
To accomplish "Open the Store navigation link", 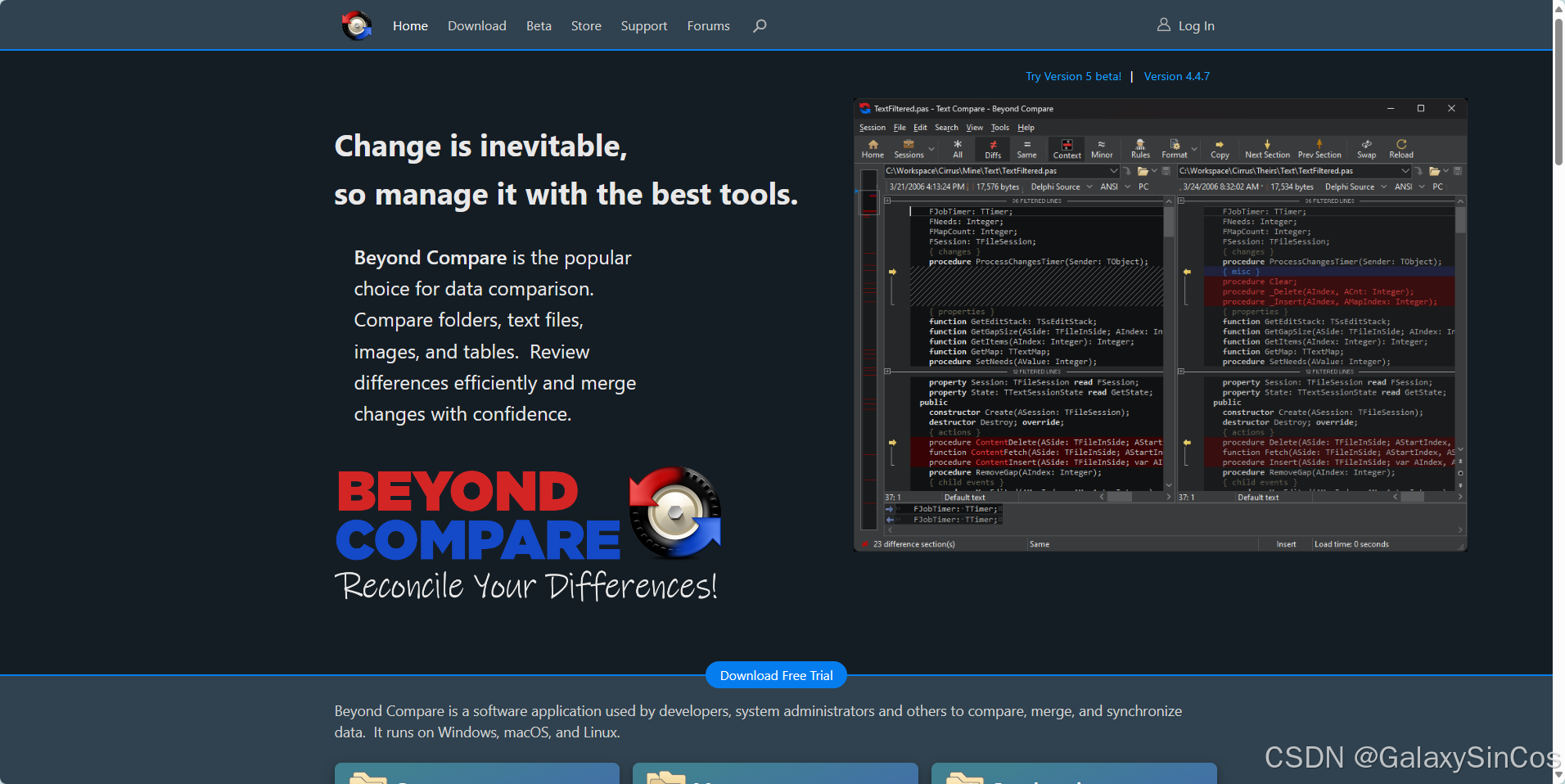I will coord(586,26).
